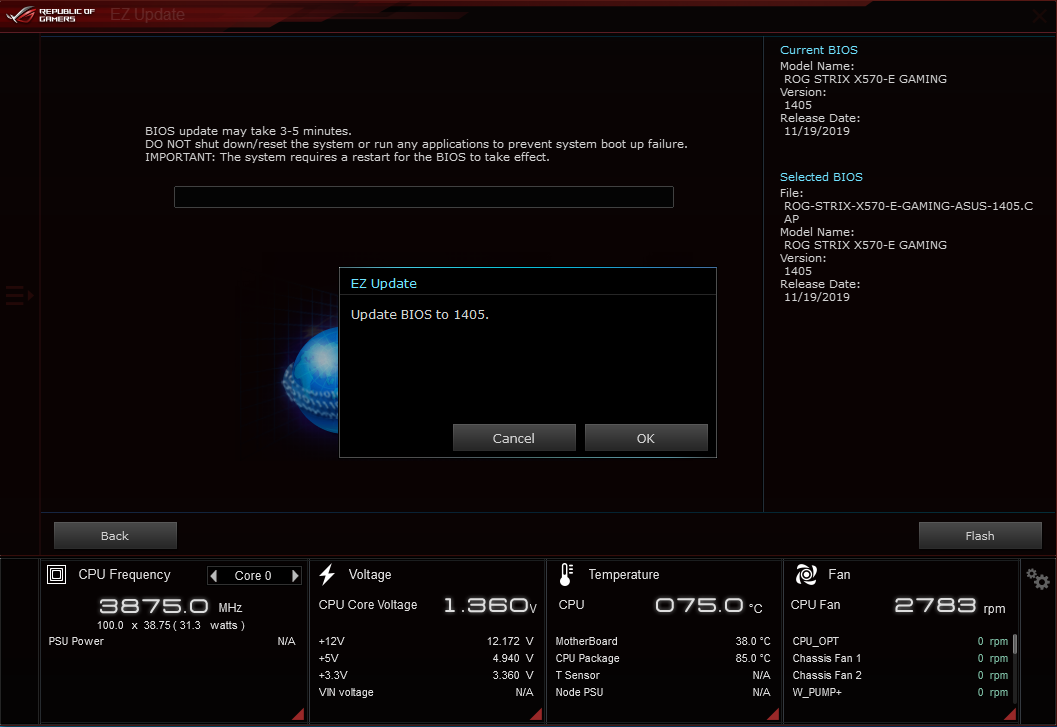Click the Republic of Gamers logo
1057x727 pixels.
tap(51, 14)
